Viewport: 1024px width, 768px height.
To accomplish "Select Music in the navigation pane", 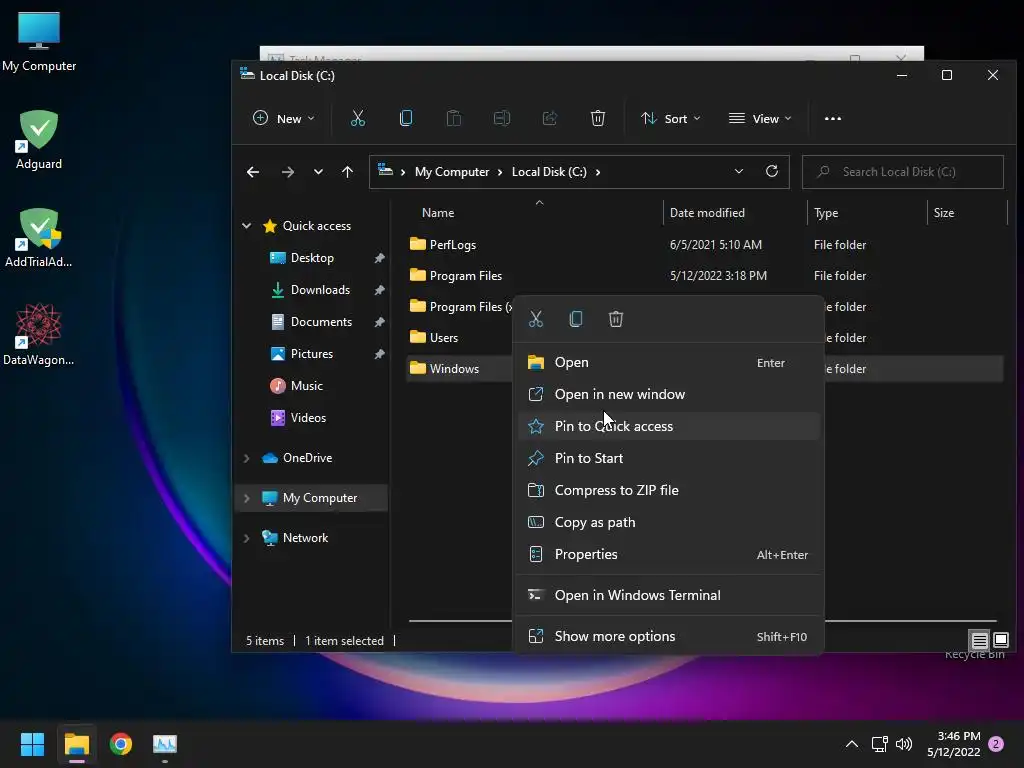I will [307, 386].
